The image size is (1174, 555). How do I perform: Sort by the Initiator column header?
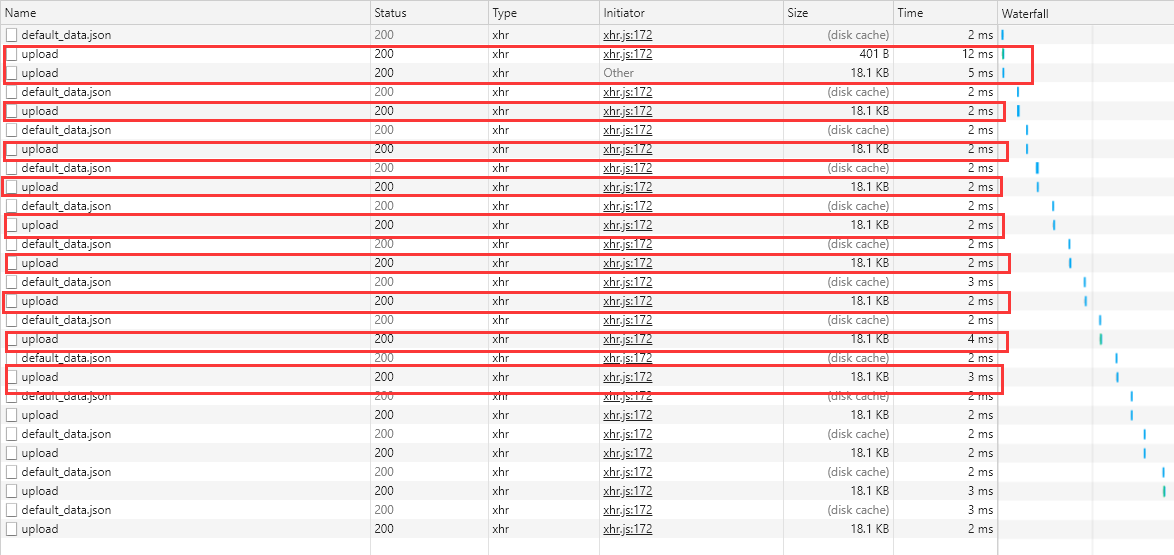(624, 13)
